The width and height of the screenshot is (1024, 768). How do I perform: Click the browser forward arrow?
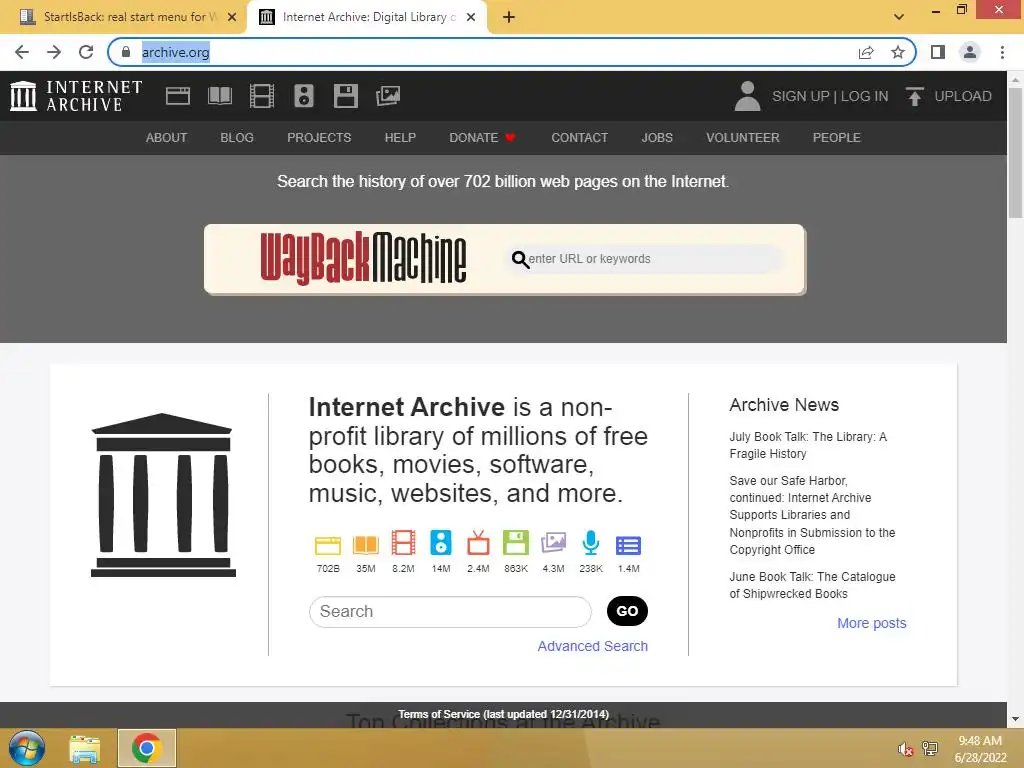click(54, 52)
